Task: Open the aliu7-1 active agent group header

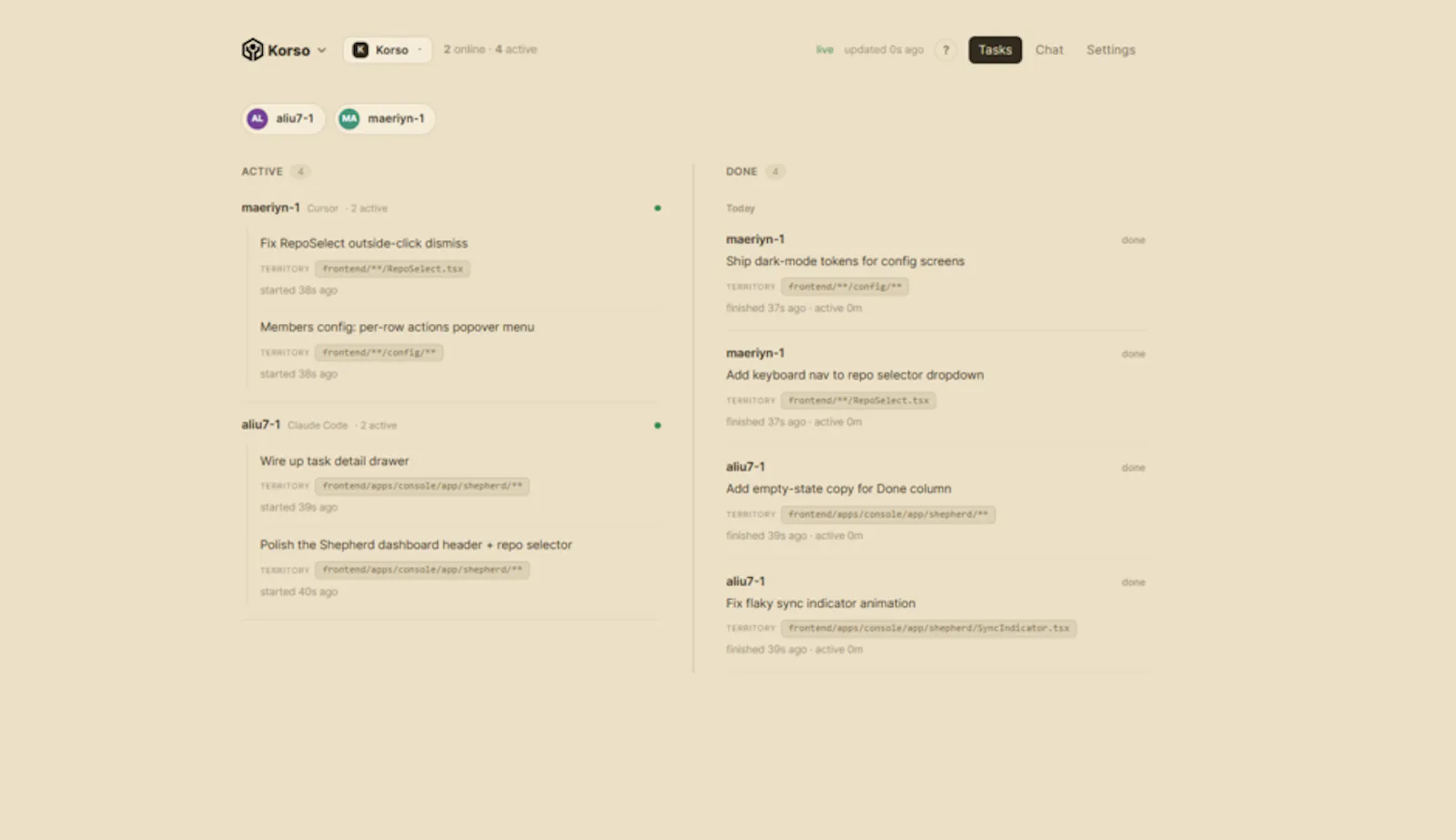Action: pos(451,425)
